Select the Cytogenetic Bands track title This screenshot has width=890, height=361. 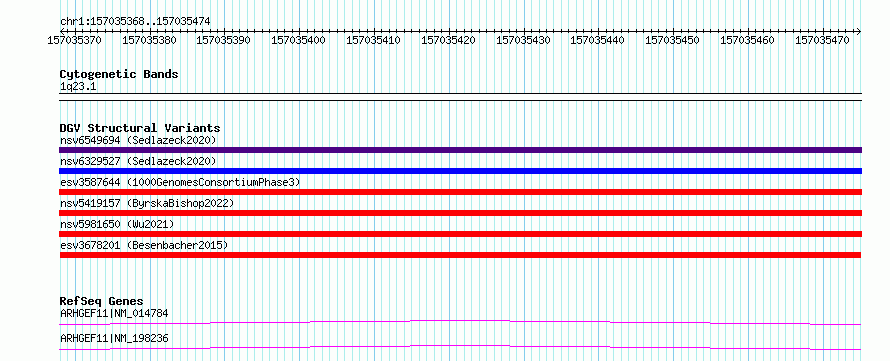pos(119,74)
